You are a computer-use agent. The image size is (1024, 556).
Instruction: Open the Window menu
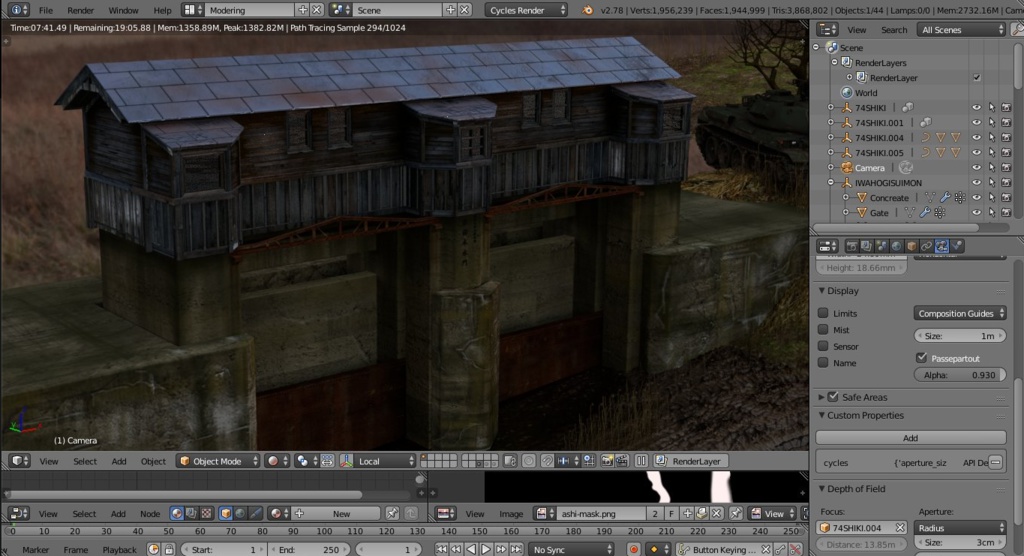123,10
